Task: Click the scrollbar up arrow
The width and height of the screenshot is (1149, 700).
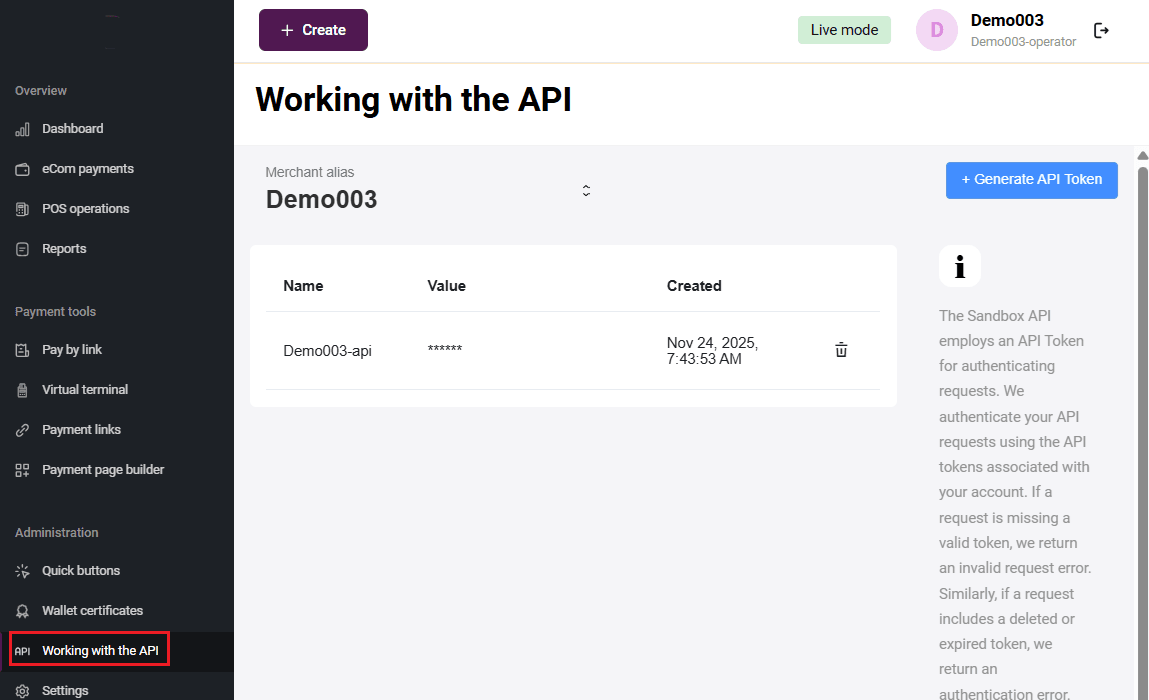Action: tap(1142, 155)
